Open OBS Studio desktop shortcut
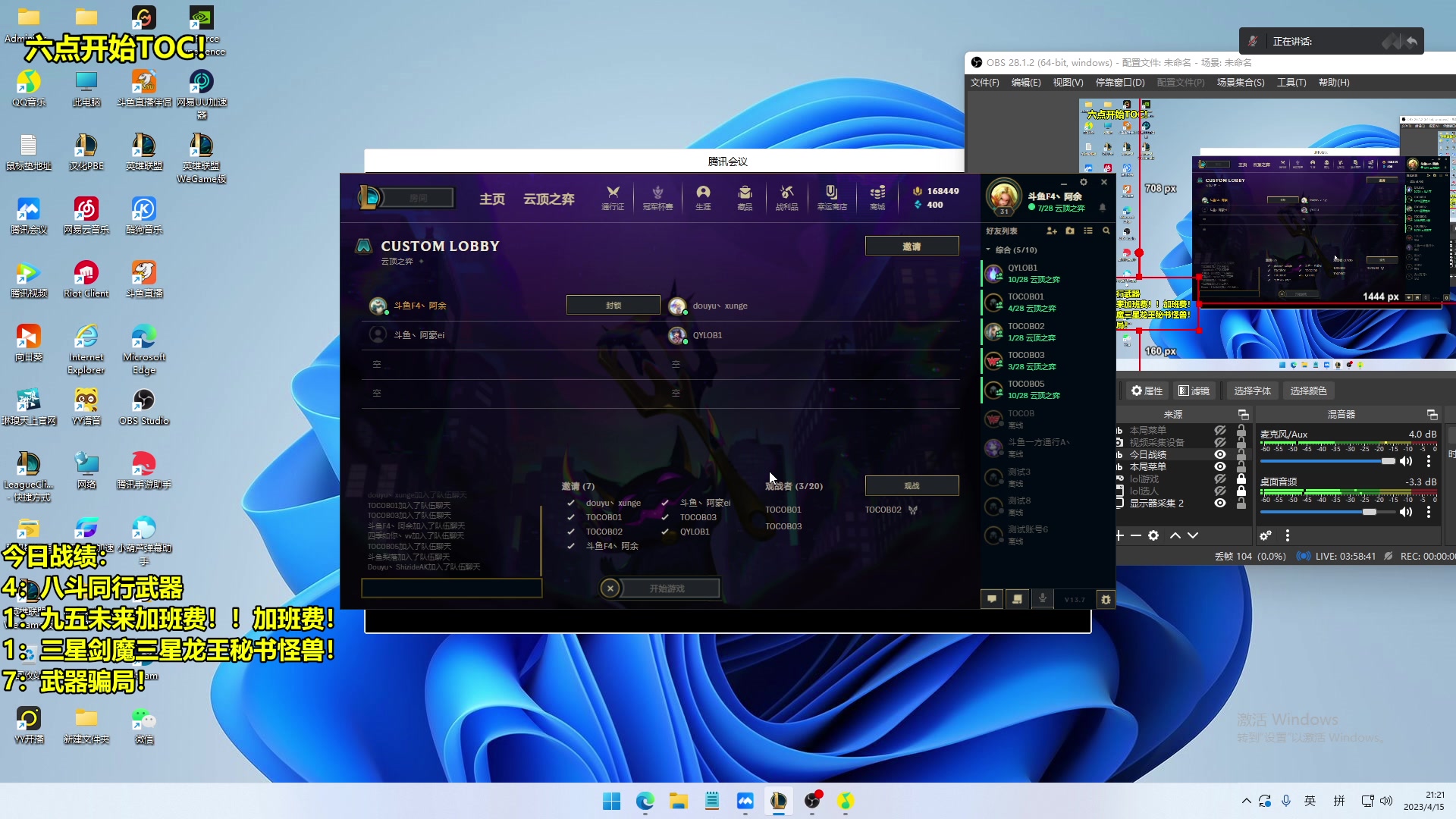1456x819 pixels. (144, 406)
